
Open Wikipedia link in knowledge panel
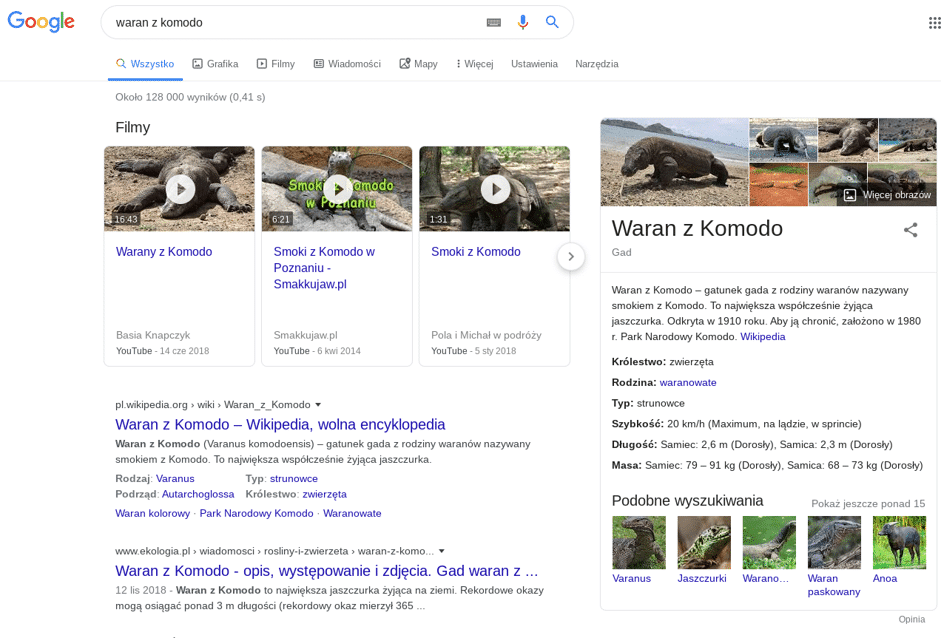click(x=763, y=337)
